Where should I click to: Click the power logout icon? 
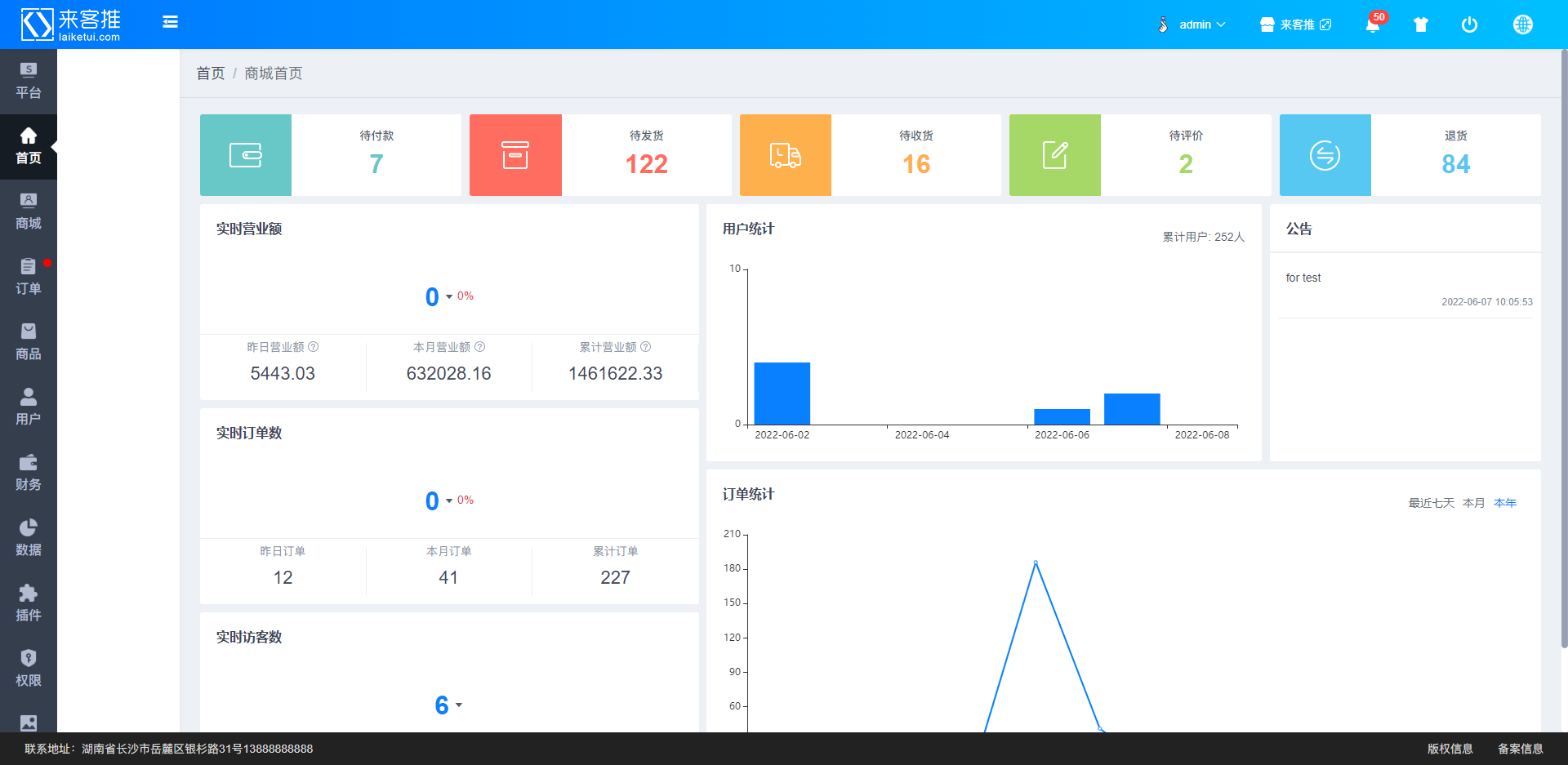click(1469, 24)
